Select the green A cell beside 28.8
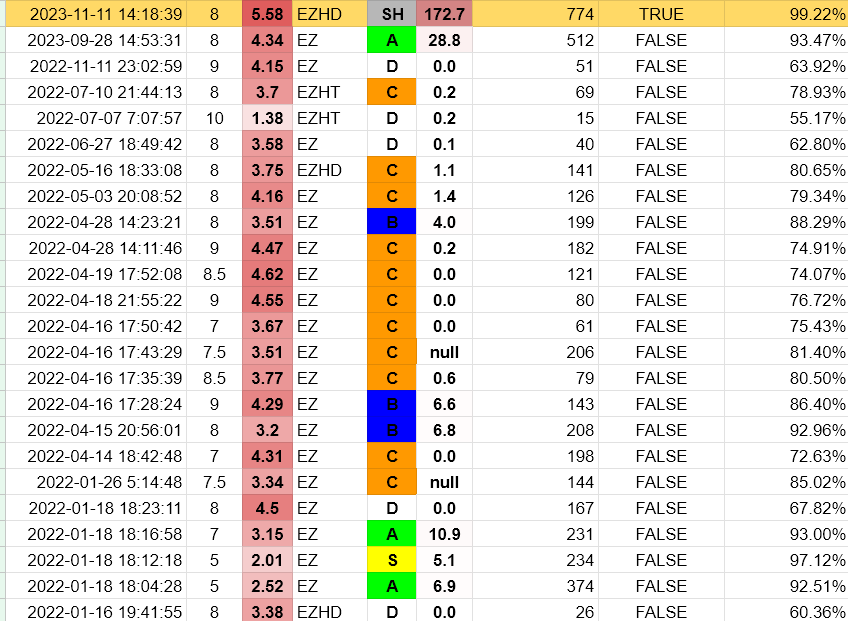Image resolution: width=848 pixels, height=621 pixels. (391, 40)
